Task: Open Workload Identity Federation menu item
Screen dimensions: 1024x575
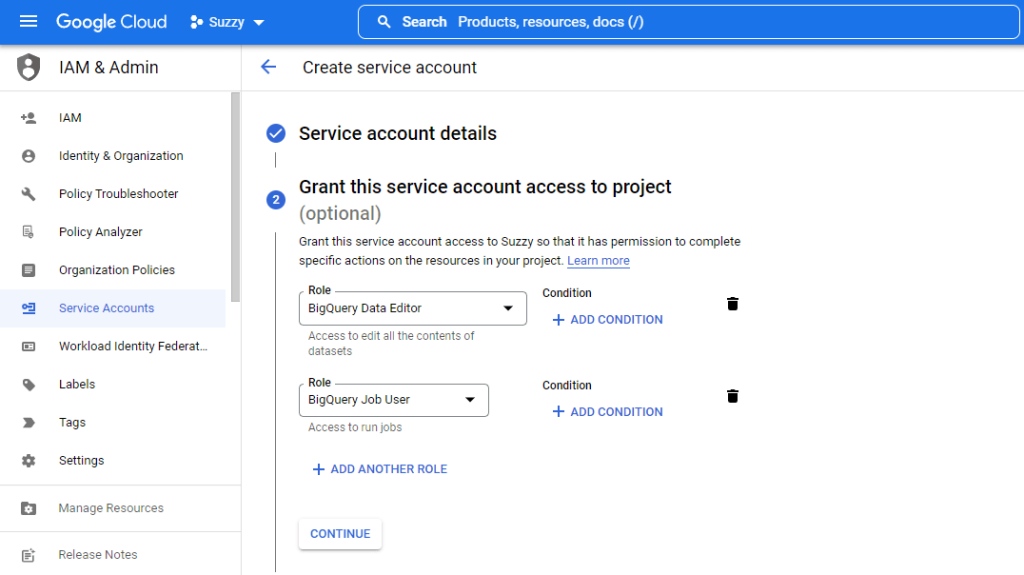Action: pos(133,346)
